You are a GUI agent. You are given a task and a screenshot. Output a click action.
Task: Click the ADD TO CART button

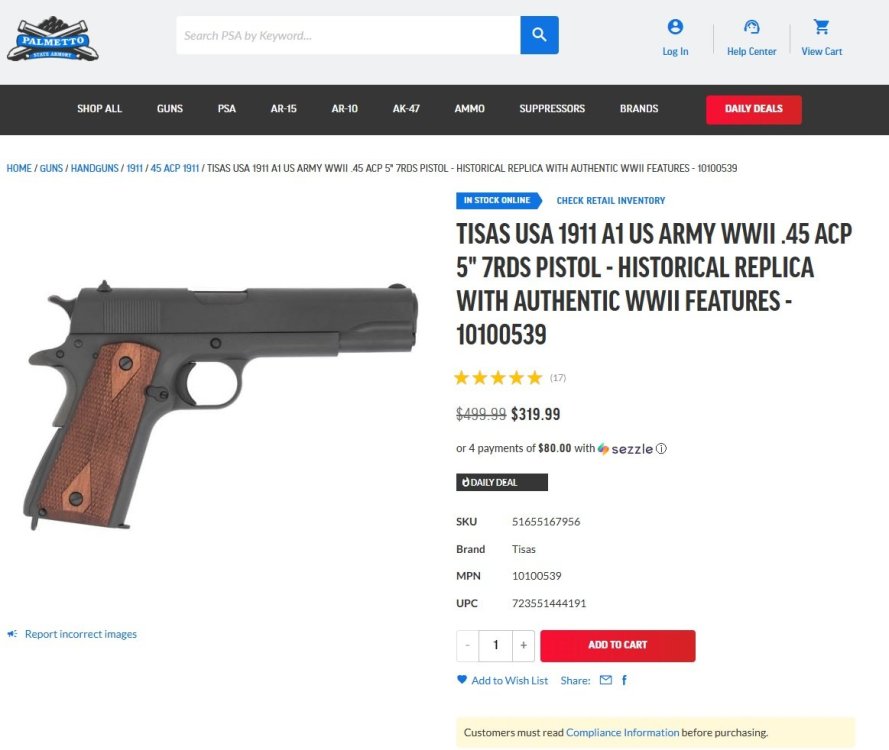(617, 645)
